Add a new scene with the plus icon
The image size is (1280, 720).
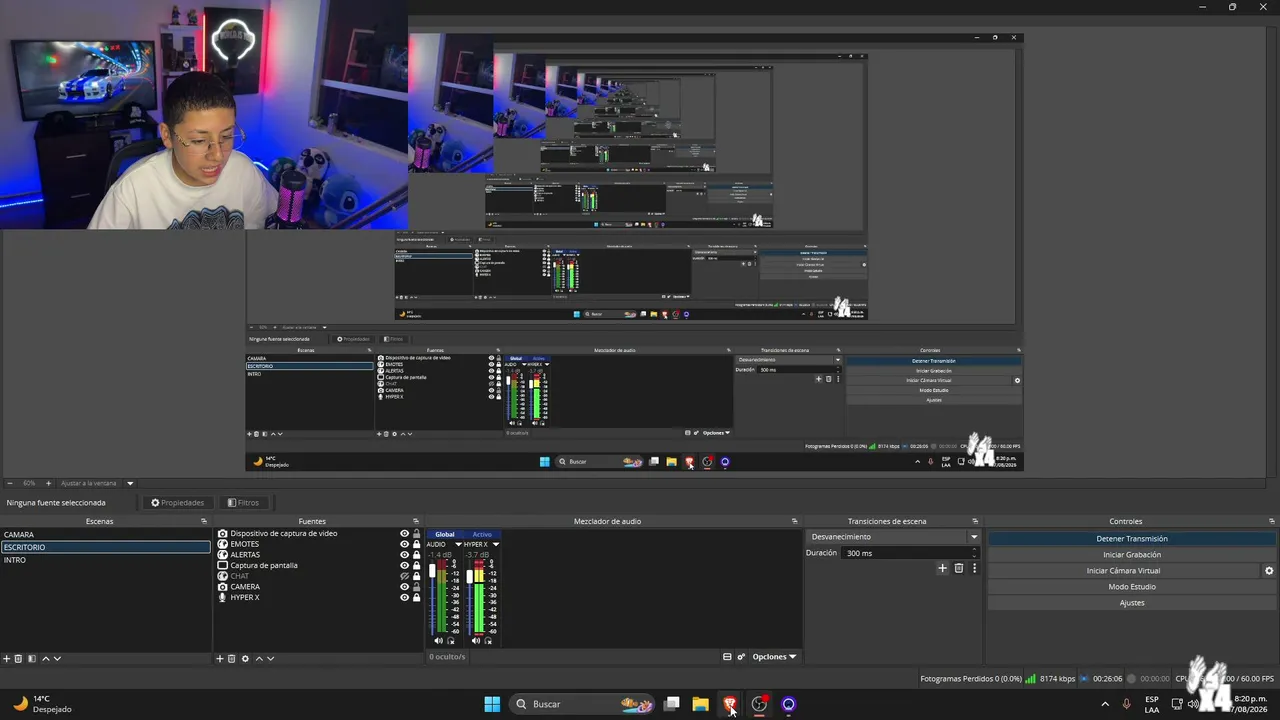coord(6,658)
